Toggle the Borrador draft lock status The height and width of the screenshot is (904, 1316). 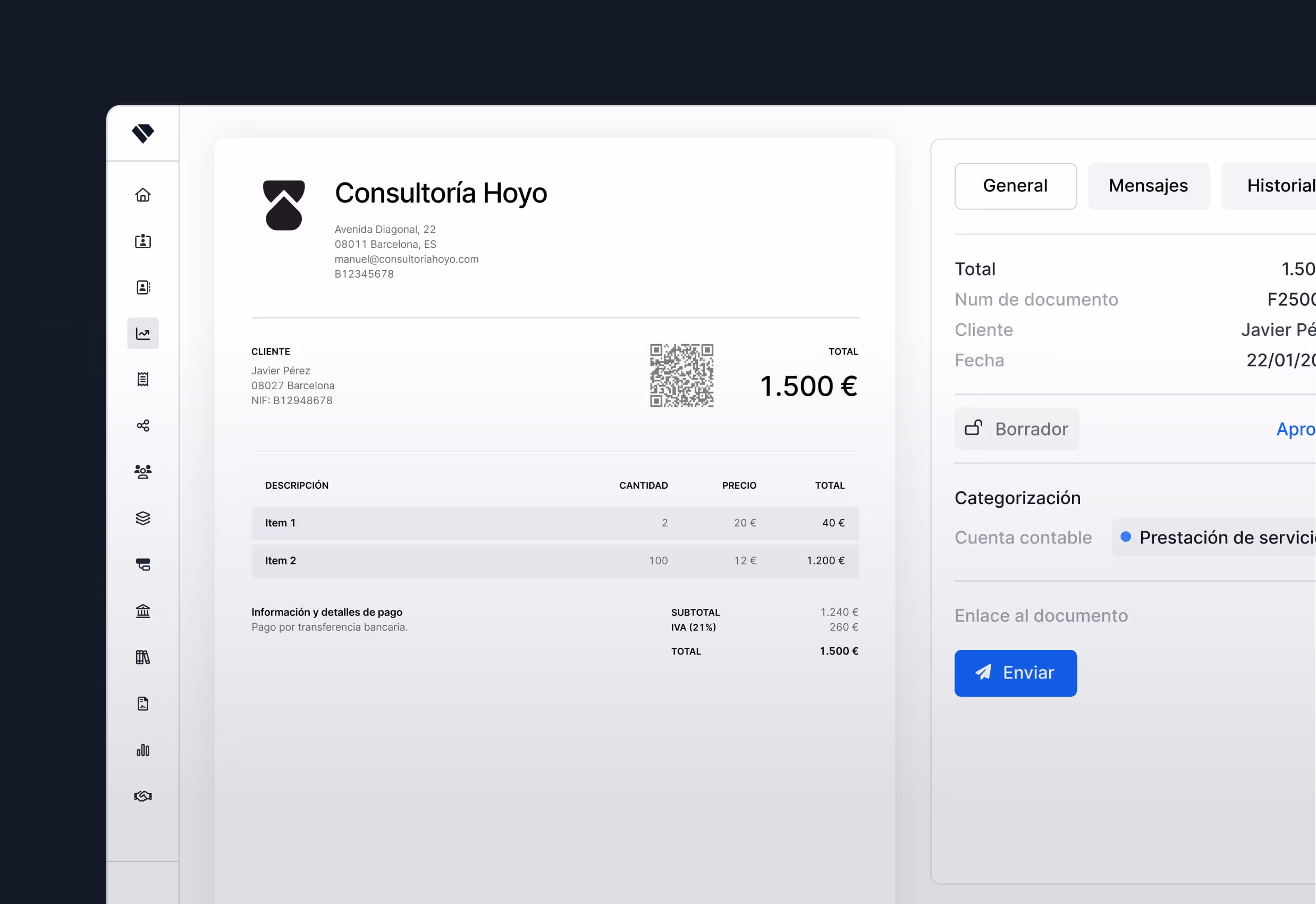[x=1016, y=429]
